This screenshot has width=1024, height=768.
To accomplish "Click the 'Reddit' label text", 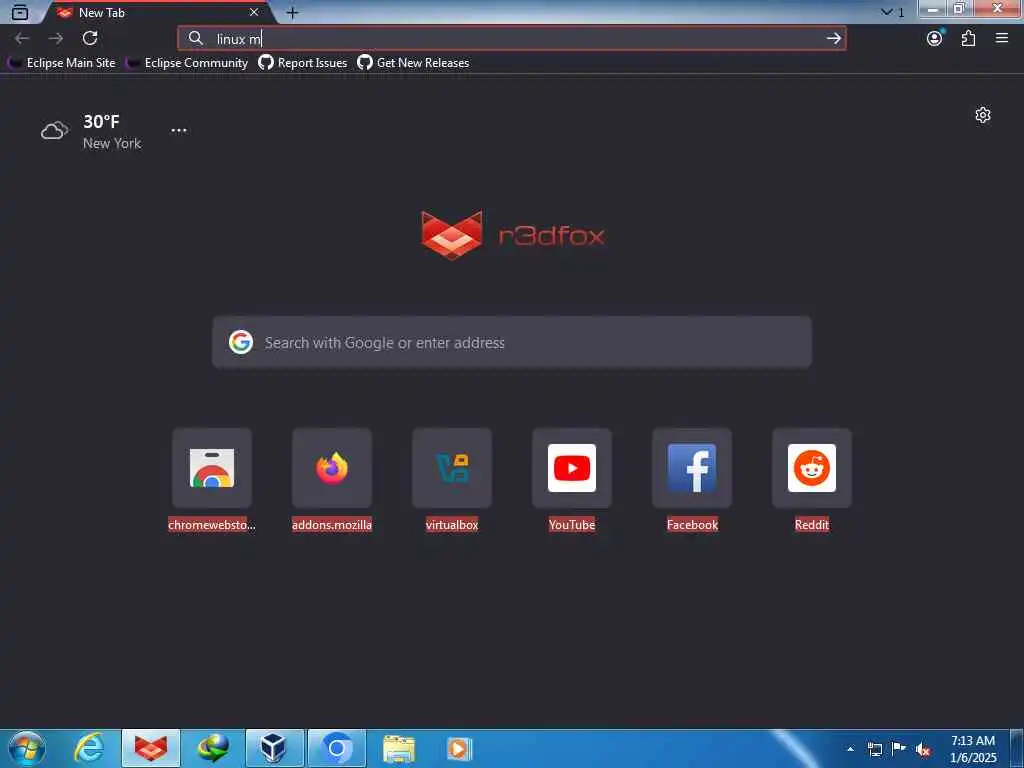I will (812, 524).
